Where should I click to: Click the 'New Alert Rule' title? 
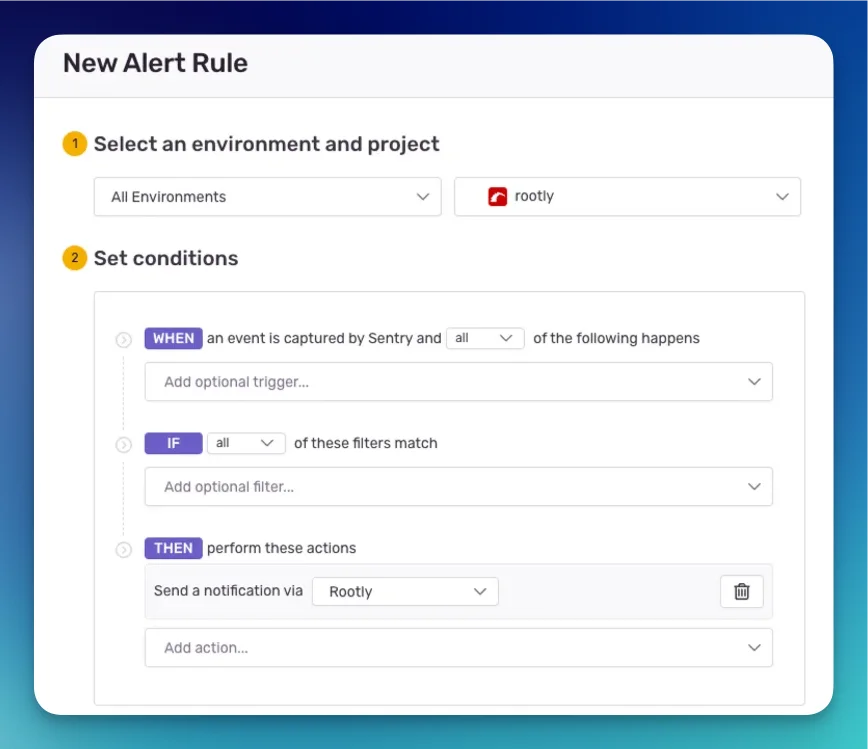click(x=155, y=63)
